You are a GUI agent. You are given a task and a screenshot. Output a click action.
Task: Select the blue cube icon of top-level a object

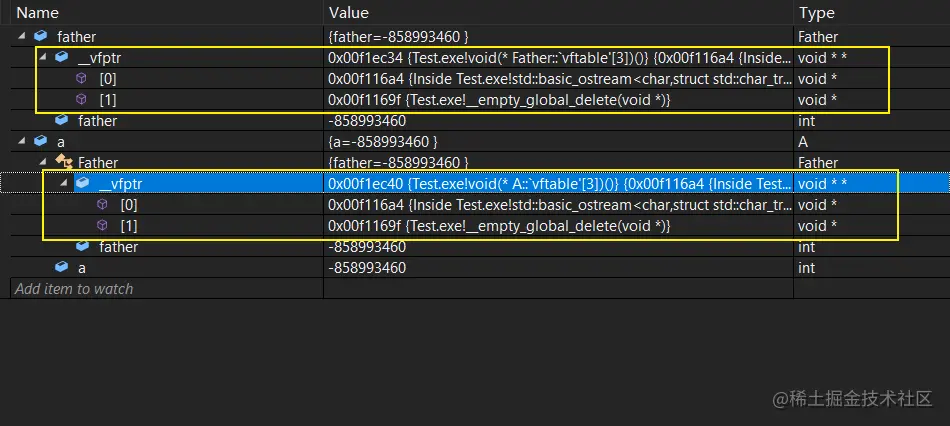click(x=41, y=141)
